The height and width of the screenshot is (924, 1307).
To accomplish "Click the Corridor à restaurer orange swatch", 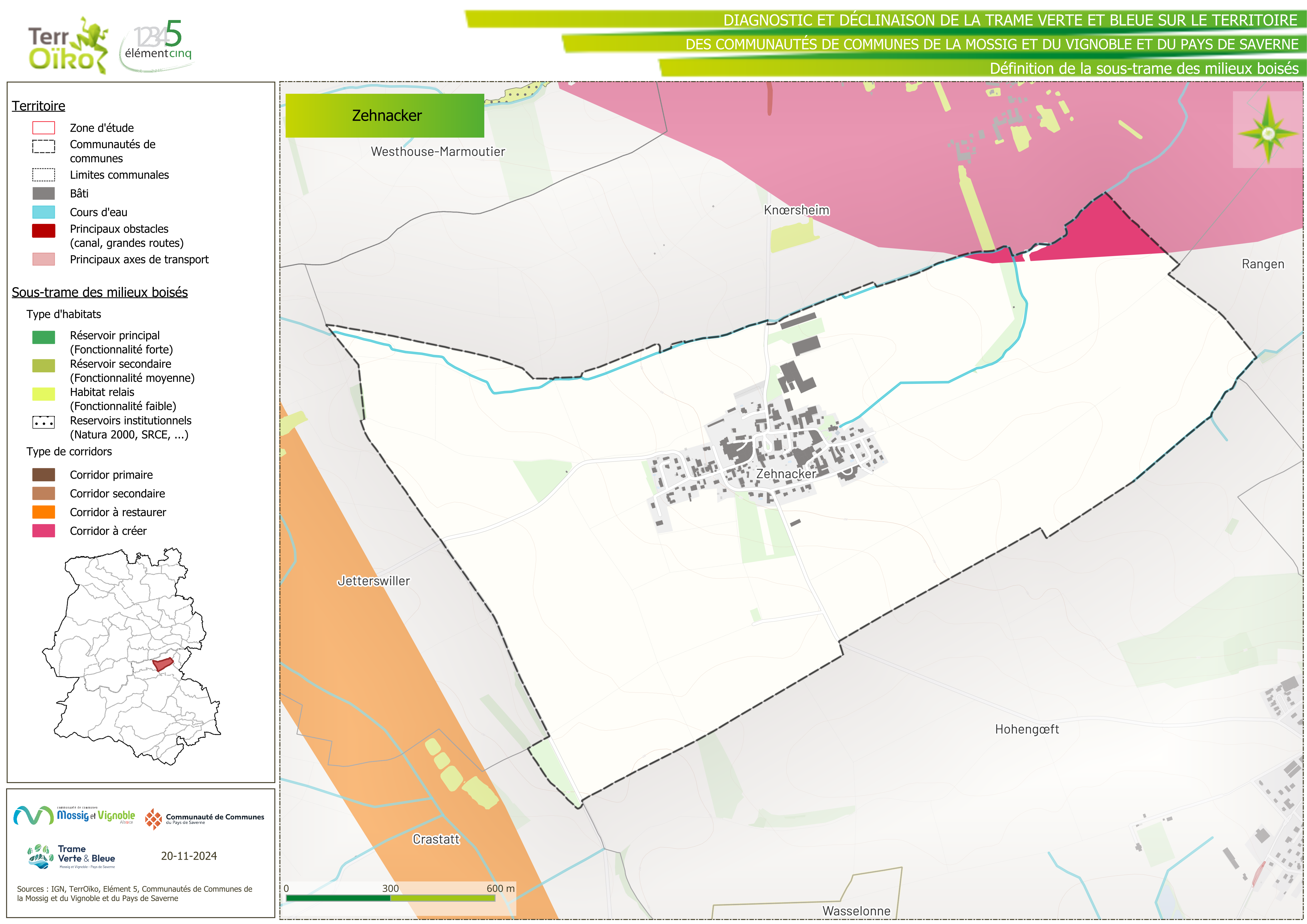I will (44, 512).
